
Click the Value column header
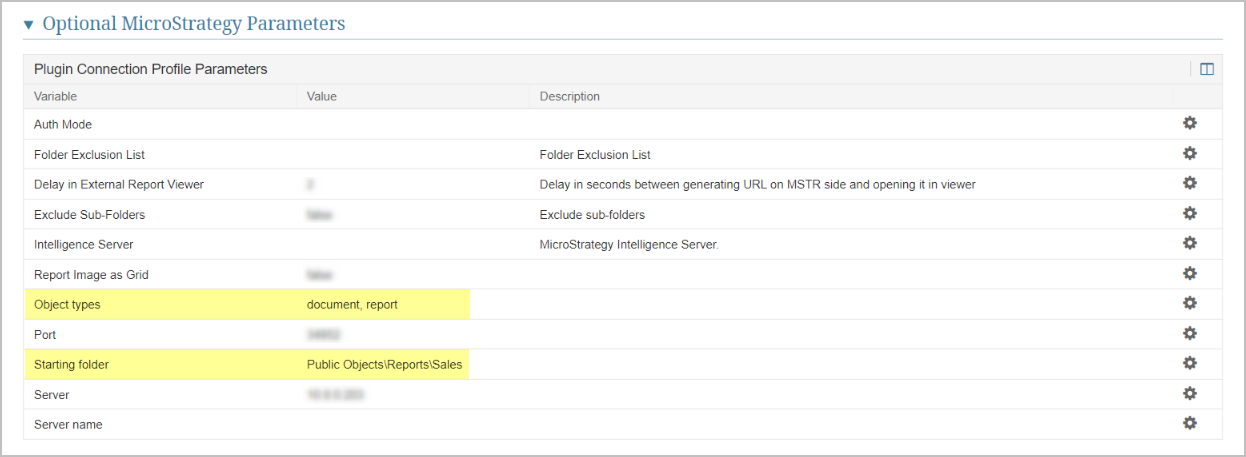tap(322, 97)
